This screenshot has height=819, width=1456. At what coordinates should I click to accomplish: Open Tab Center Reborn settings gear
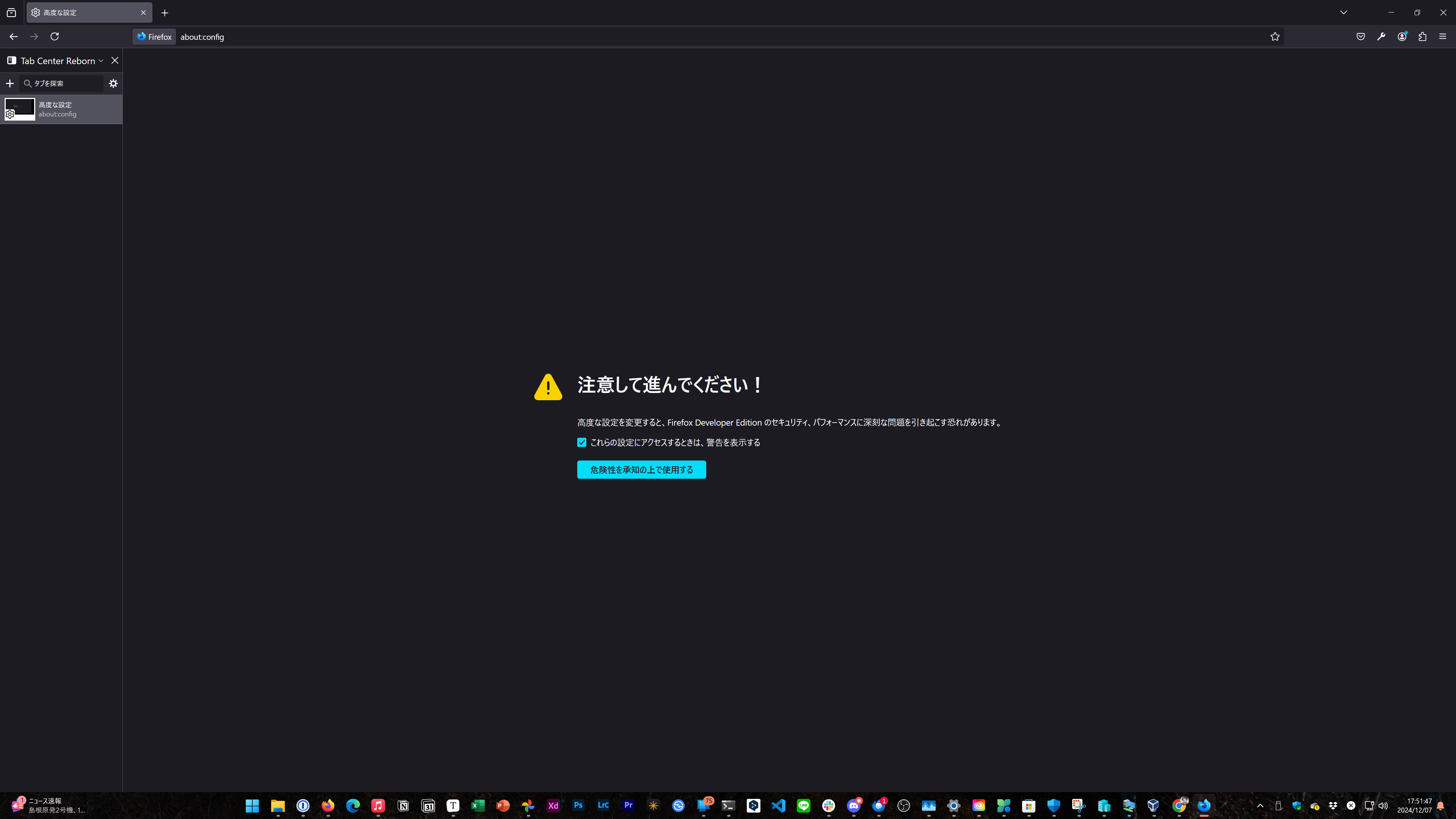tap(113, 83)
